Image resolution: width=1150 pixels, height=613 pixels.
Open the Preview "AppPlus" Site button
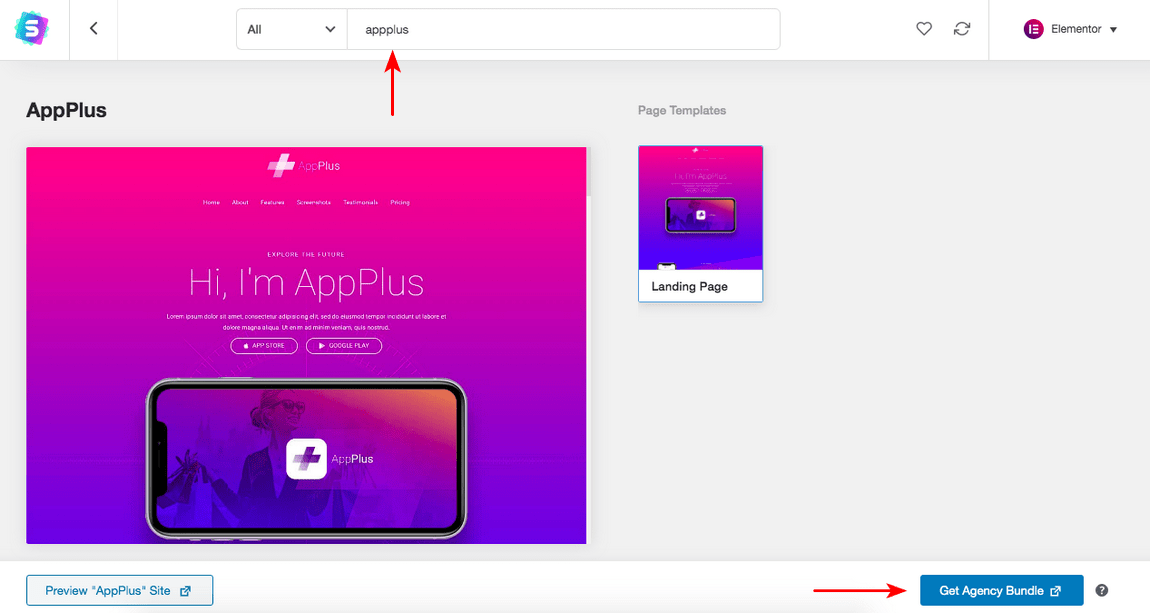[120, 590]
